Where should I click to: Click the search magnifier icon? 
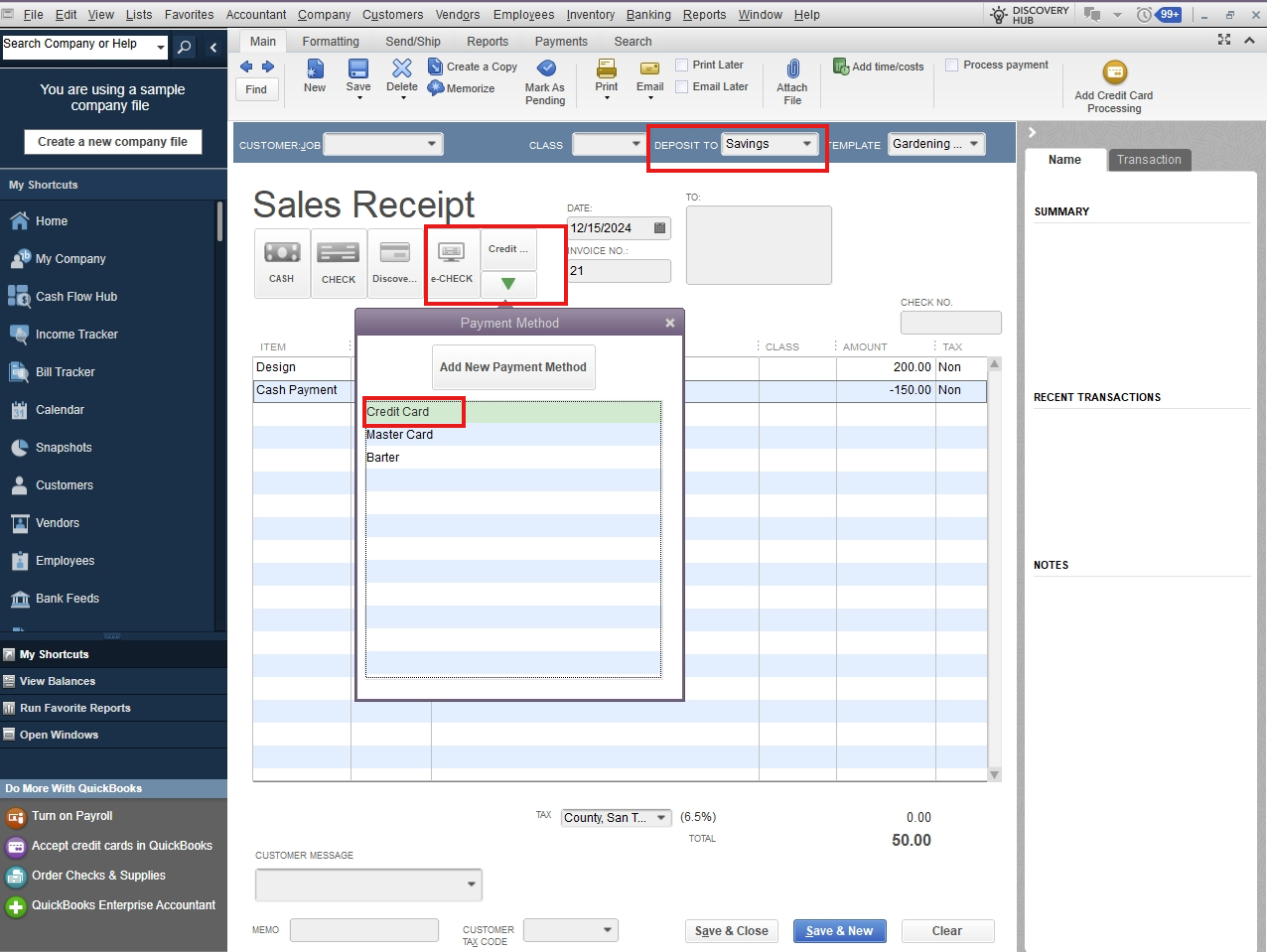pyautogui.click(x=184, y=47)
